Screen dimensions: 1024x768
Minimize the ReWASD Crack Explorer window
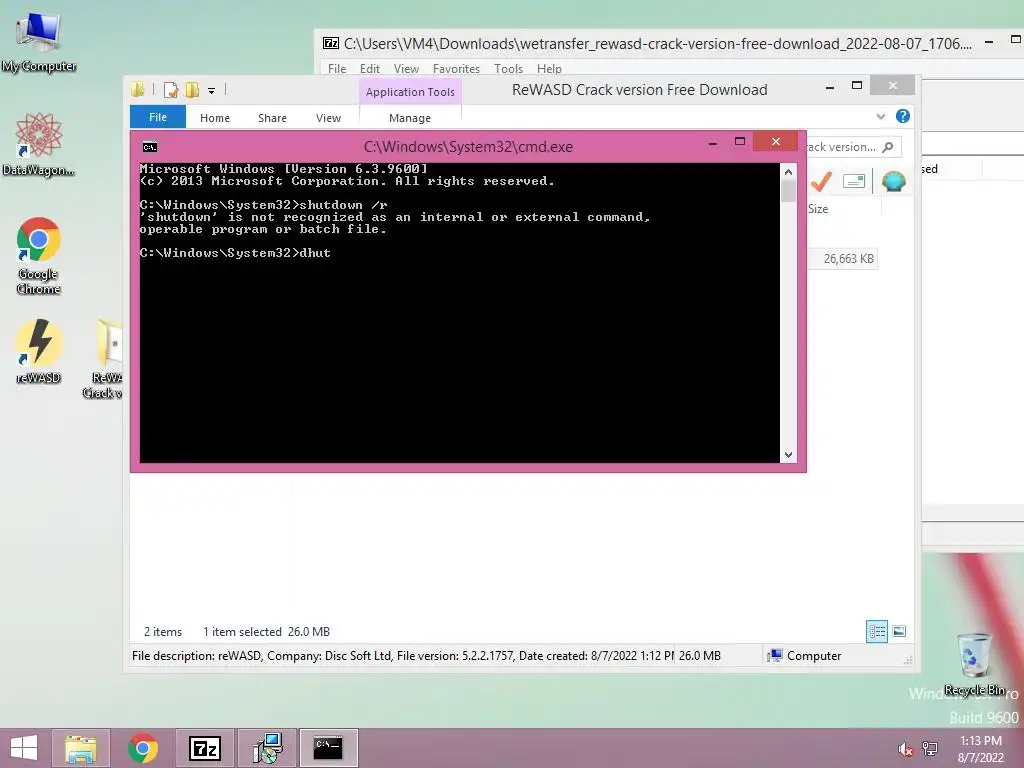coord(829,87)
